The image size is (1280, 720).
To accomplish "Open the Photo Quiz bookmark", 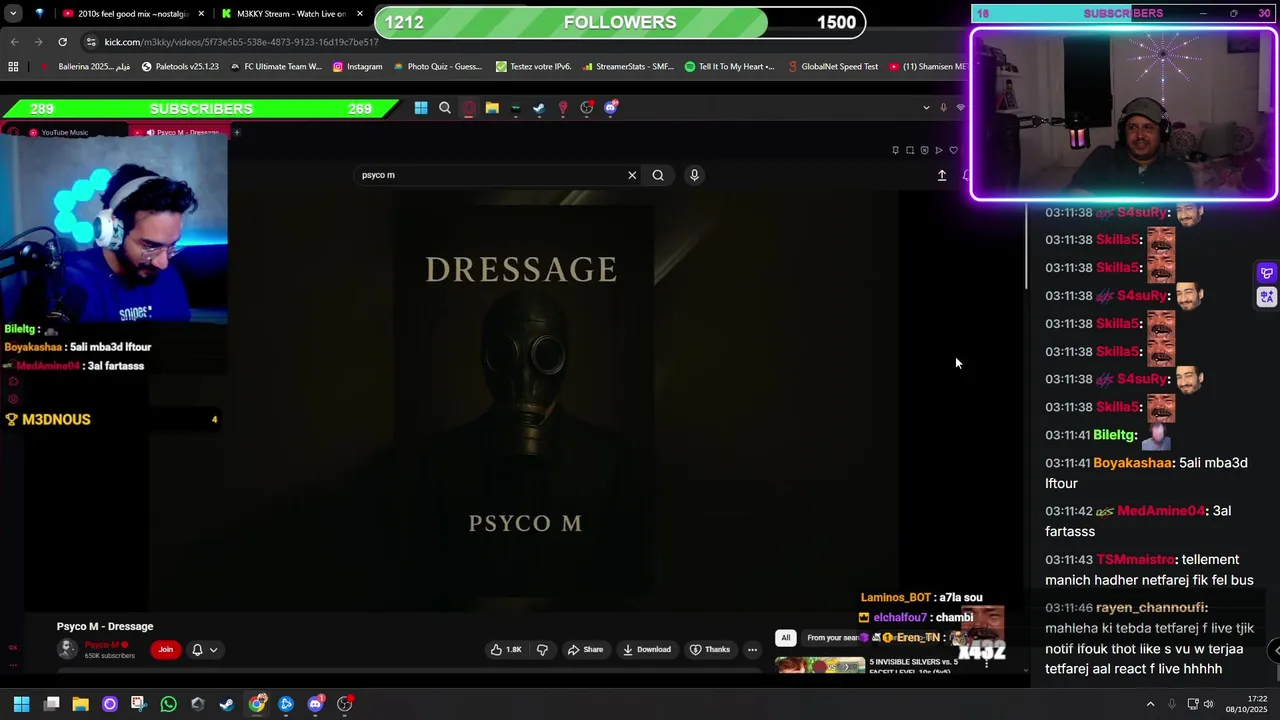I will [437, 67].
